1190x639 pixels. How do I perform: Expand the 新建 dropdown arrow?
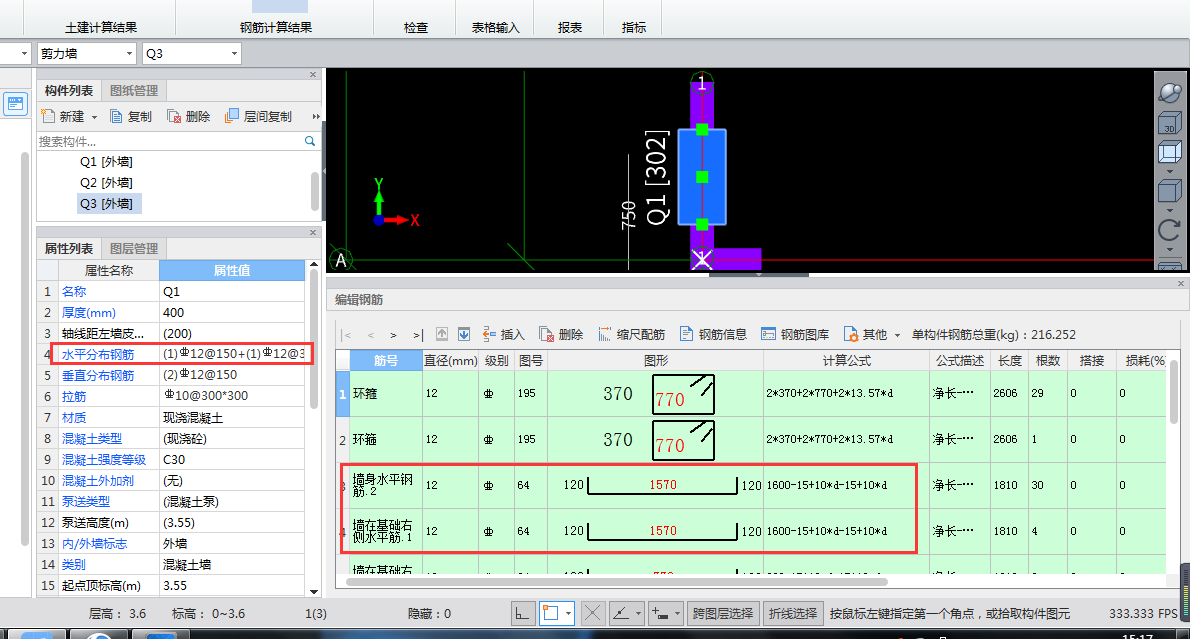click(x=95, y=117)
